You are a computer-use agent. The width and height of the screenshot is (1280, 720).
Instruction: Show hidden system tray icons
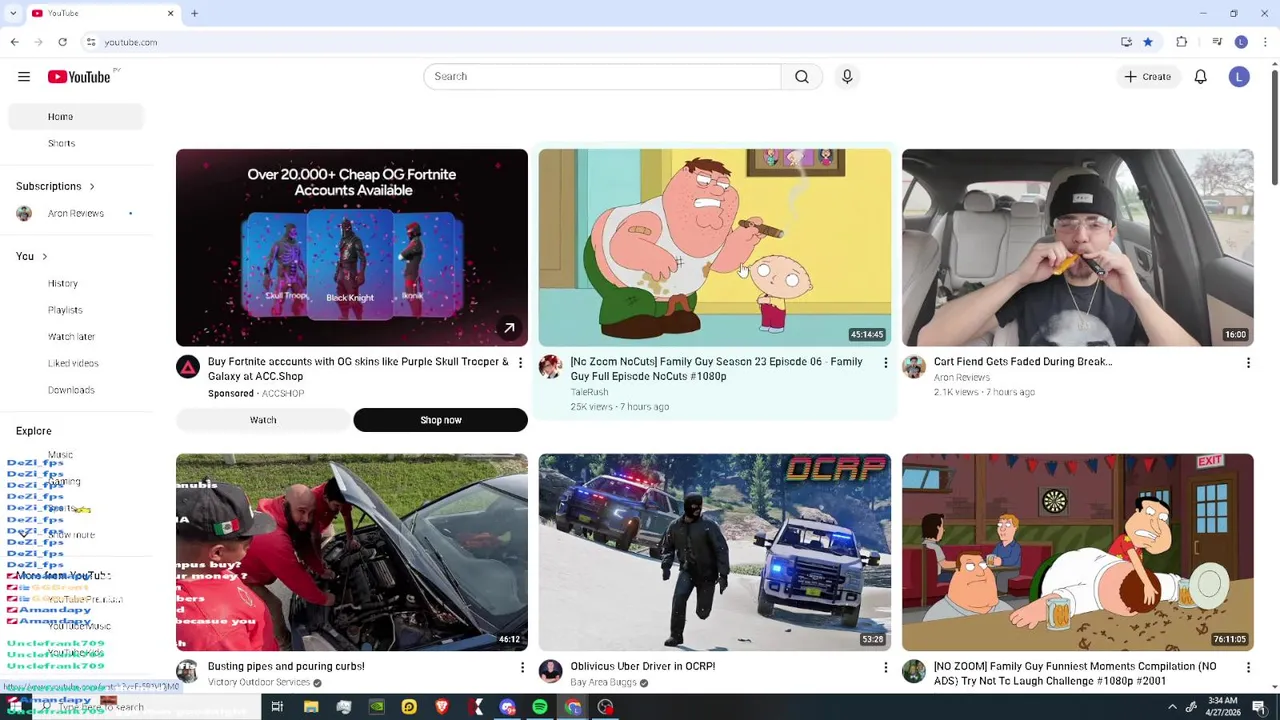coord(1172,707)
